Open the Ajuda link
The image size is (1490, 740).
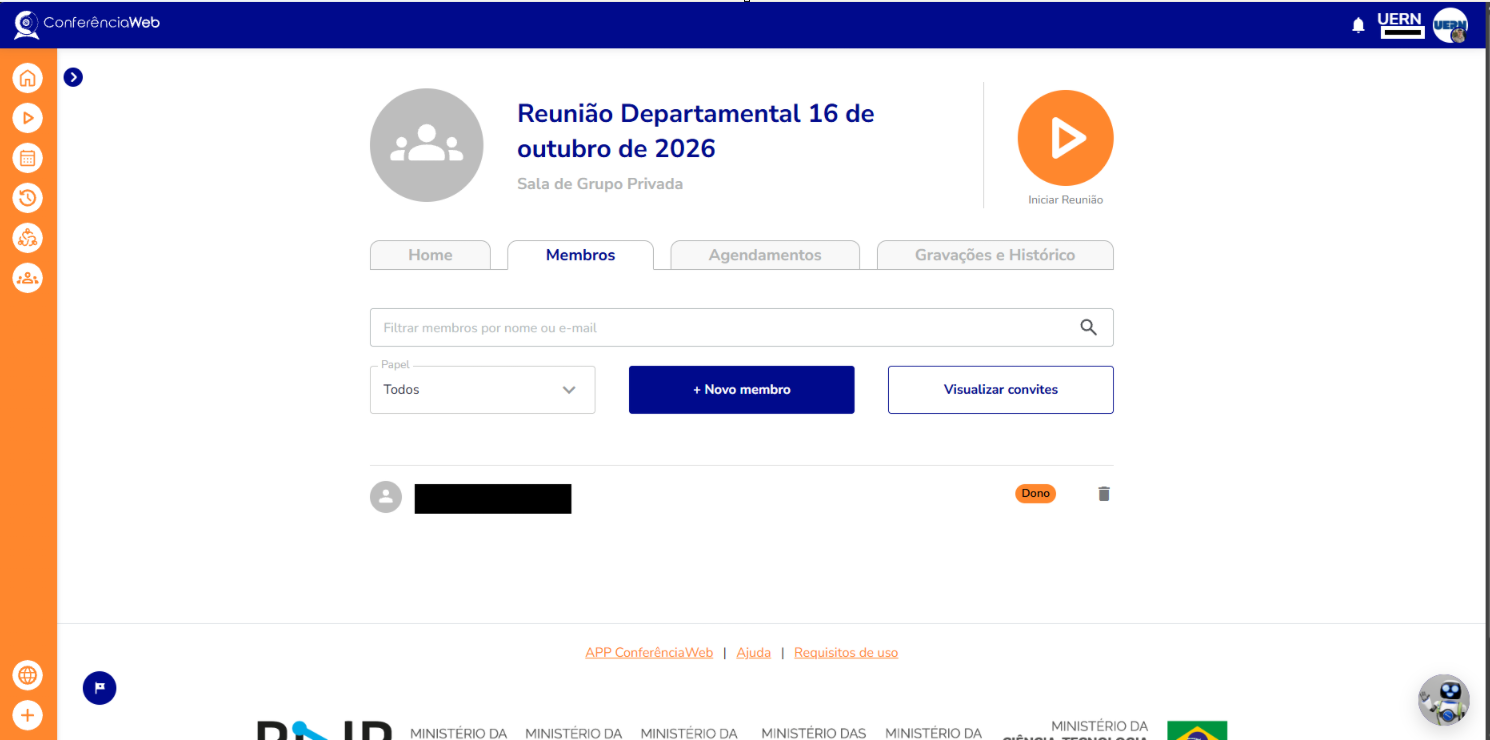pos(754,653)
